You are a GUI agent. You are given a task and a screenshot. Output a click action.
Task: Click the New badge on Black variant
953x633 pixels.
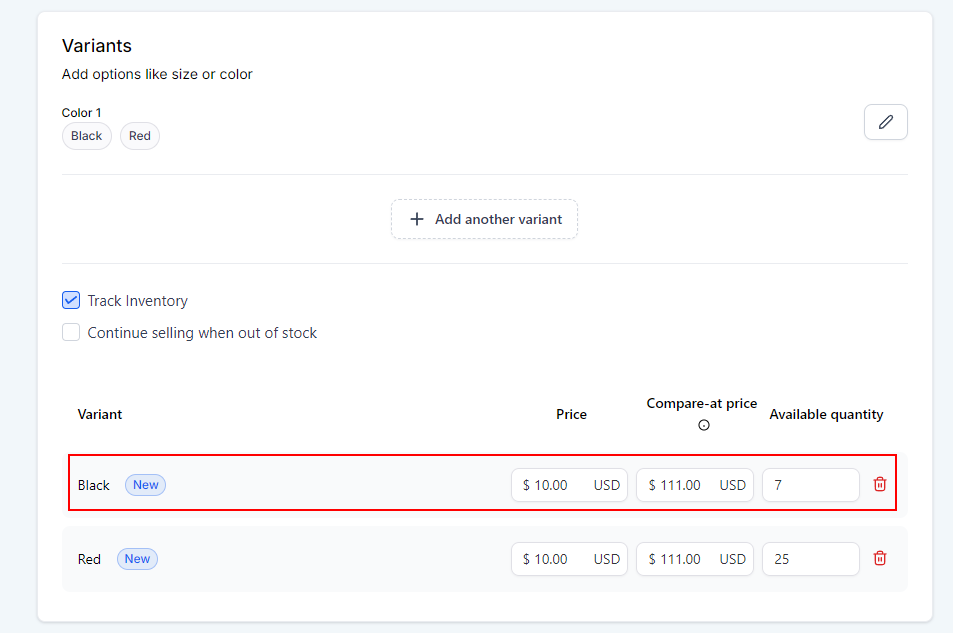146,485
